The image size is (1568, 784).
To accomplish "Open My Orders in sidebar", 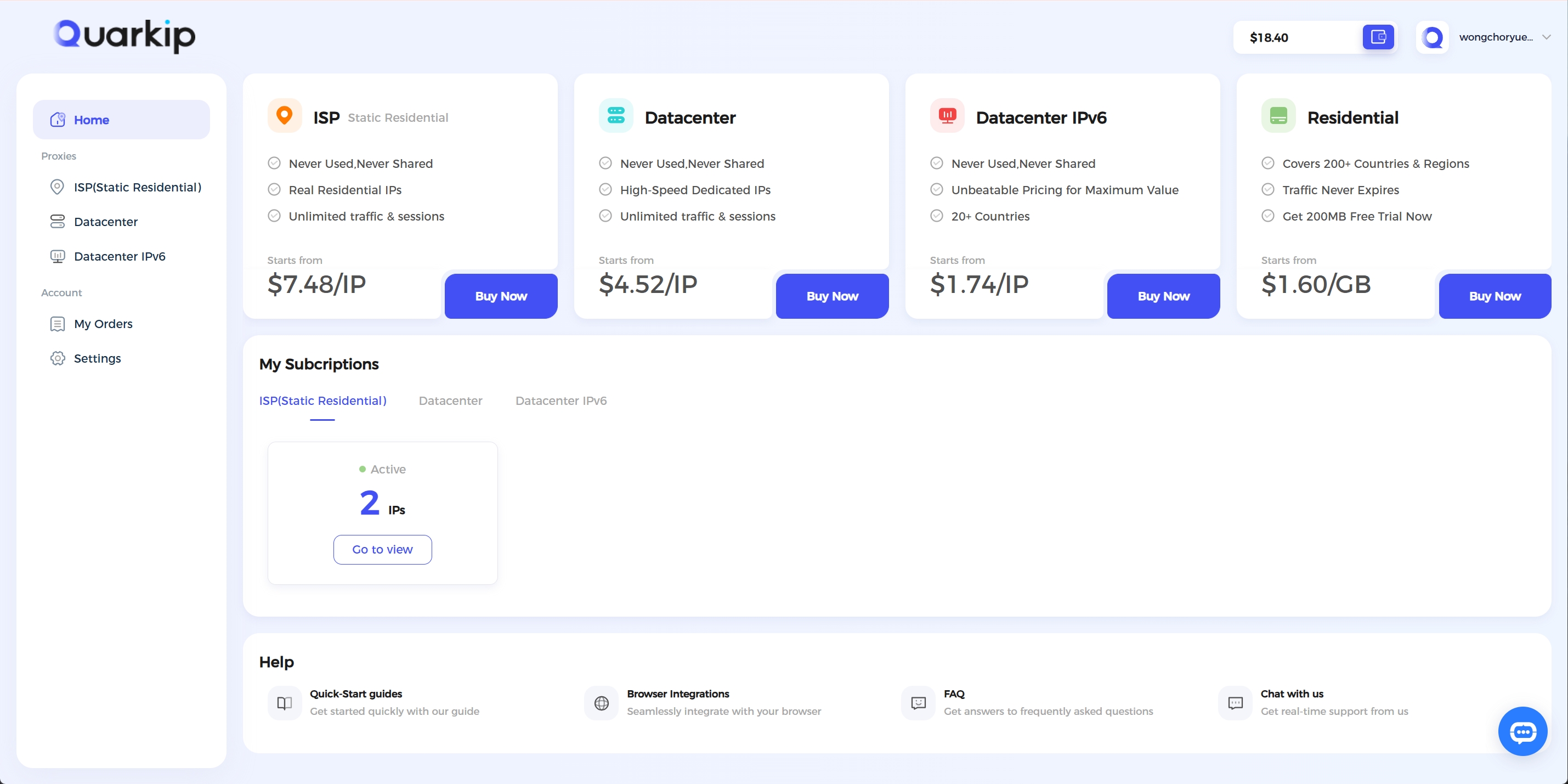I will pos(103,324).
